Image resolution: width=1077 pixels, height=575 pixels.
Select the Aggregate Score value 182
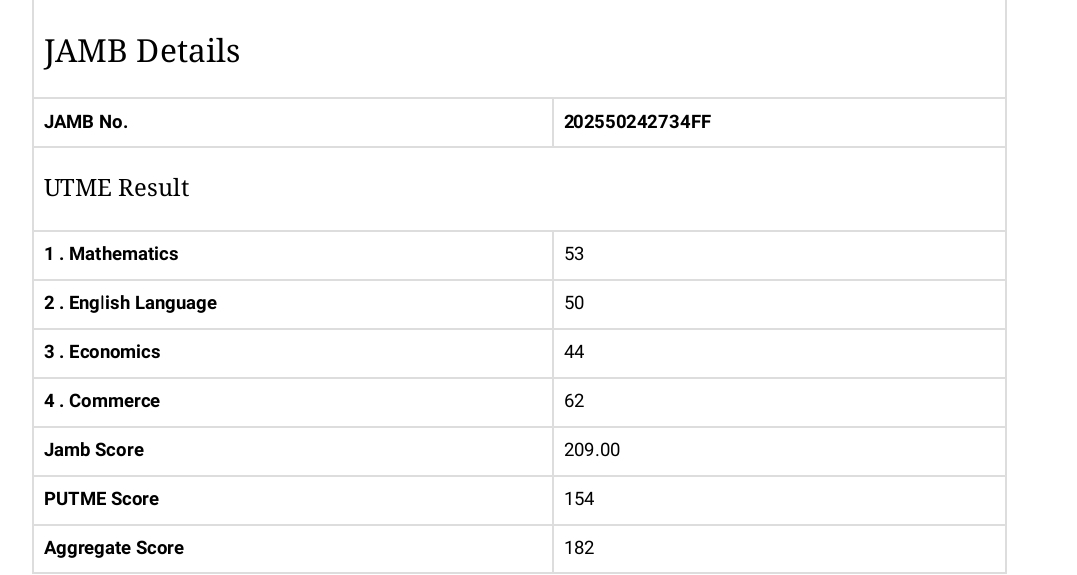click(579, 548)
